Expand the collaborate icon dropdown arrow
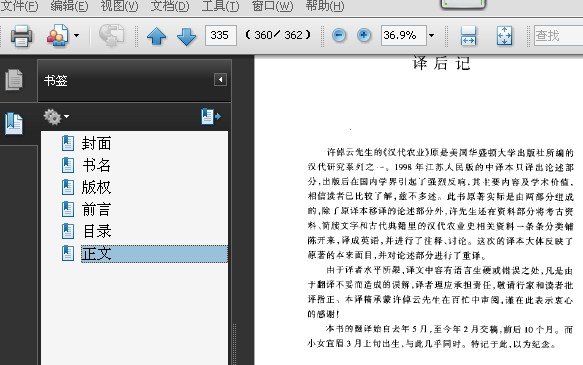The width and height of the screenshot is (583, 365). [x=76, y=36]
